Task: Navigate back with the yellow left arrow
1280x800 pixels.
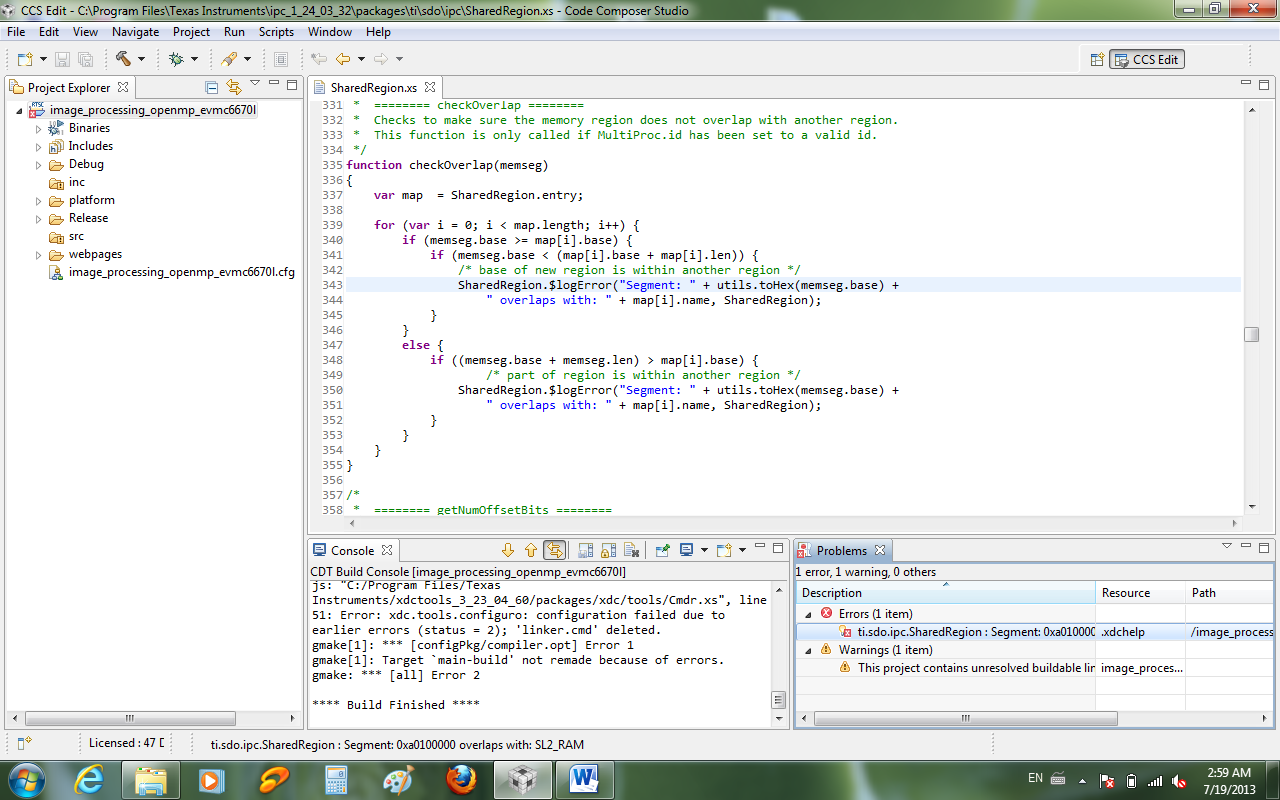Action: tap(343, 60)
